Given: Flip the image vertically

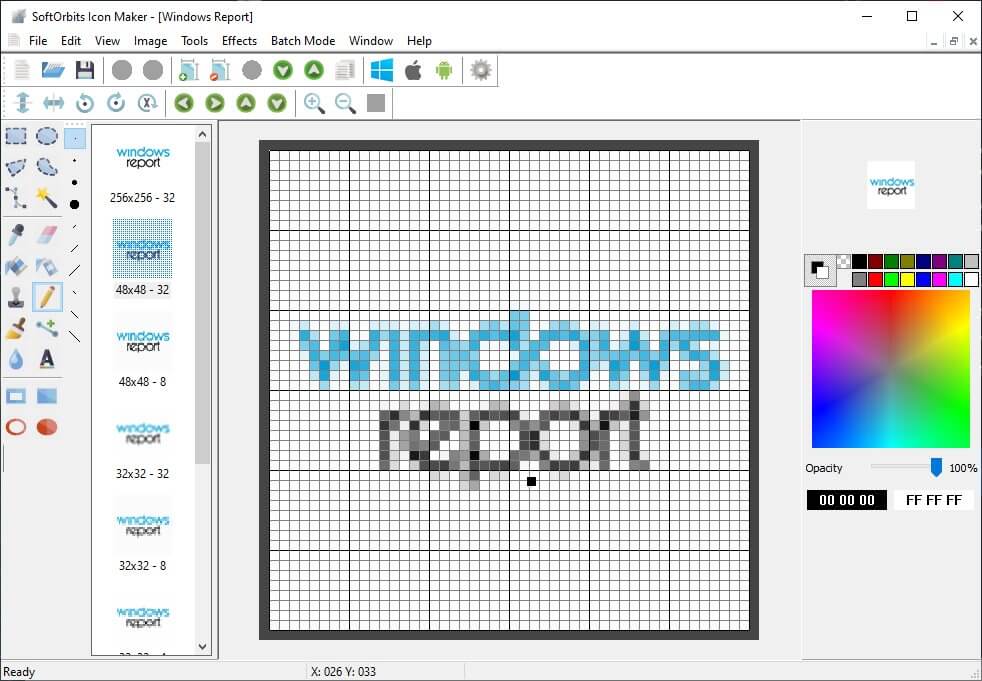Looking at the screenshot, I should [x=23, y=102].
